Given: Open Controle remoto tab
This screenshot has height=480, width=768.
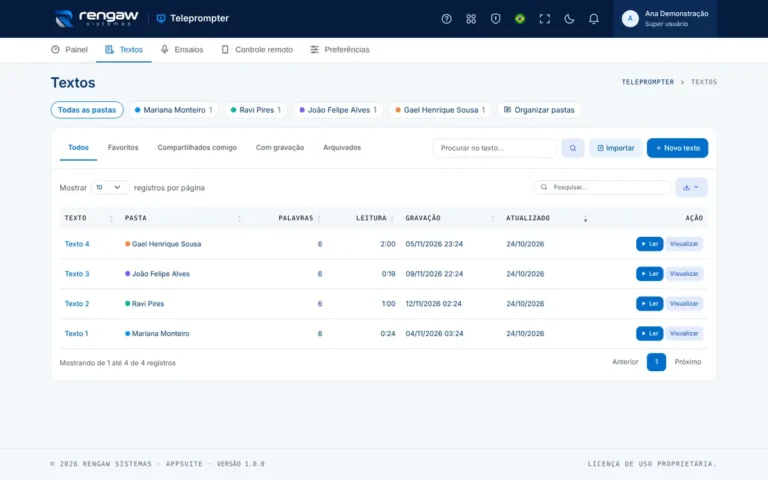Looking at the screenshot, I should (x=257, y=49).
